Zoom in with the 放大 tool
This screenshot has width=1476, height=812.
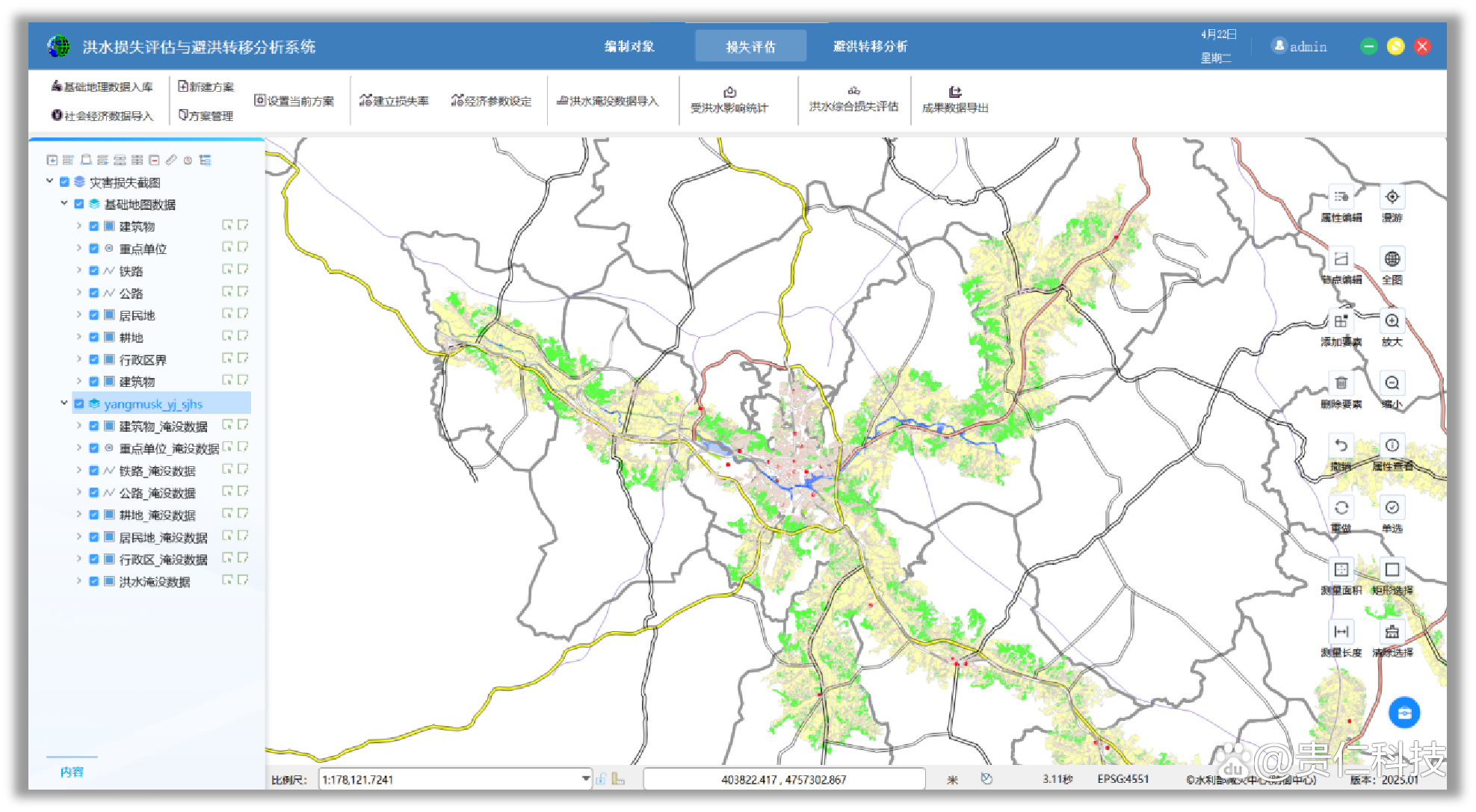pyautogui.click(x=1392, y=329)
